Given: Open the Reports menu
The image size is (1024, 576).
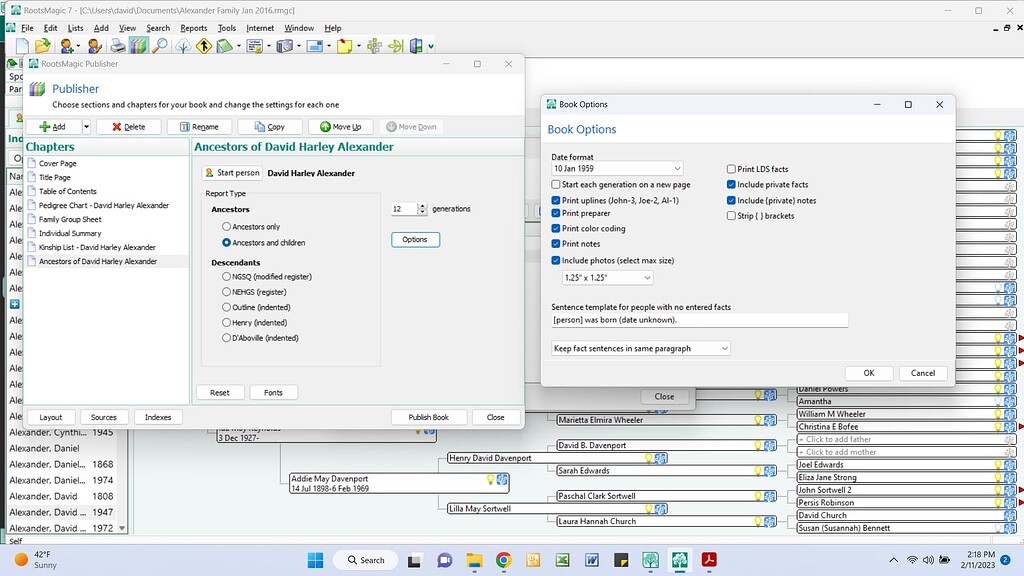Looking at the screenshot, I should [194, 28].
